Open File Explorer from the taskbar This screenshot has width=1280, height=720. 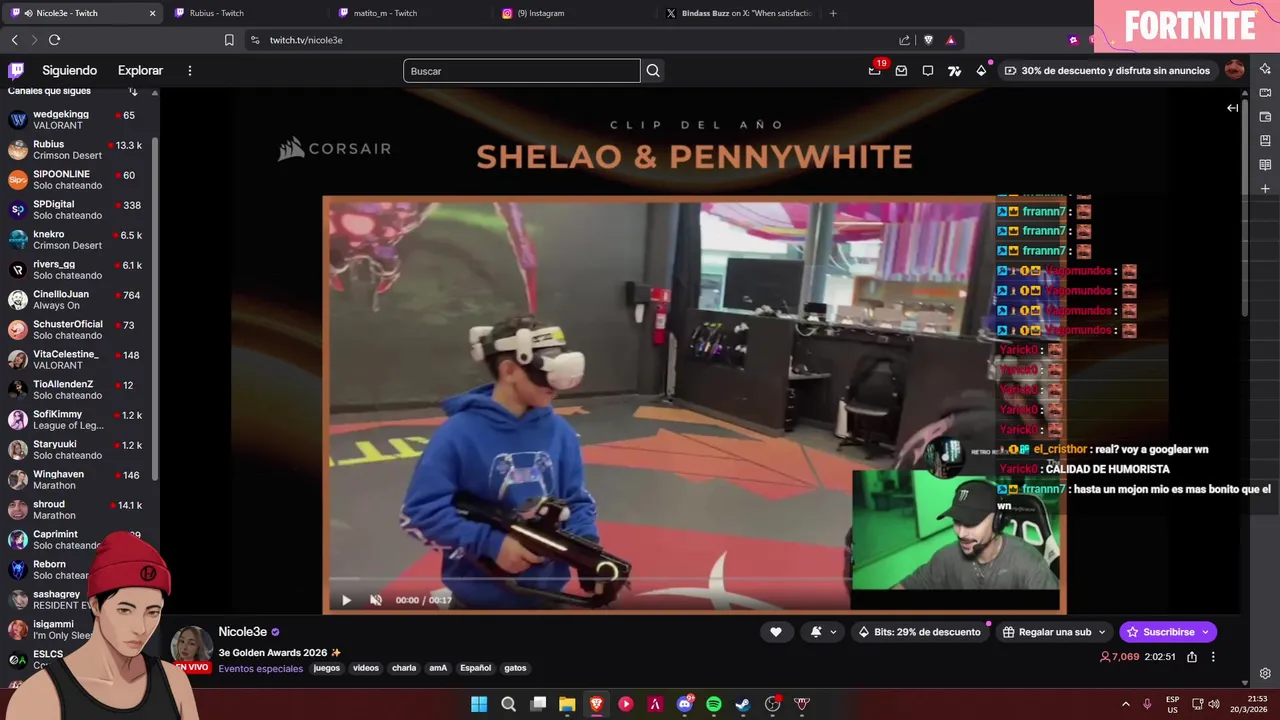tap(567, 704)
